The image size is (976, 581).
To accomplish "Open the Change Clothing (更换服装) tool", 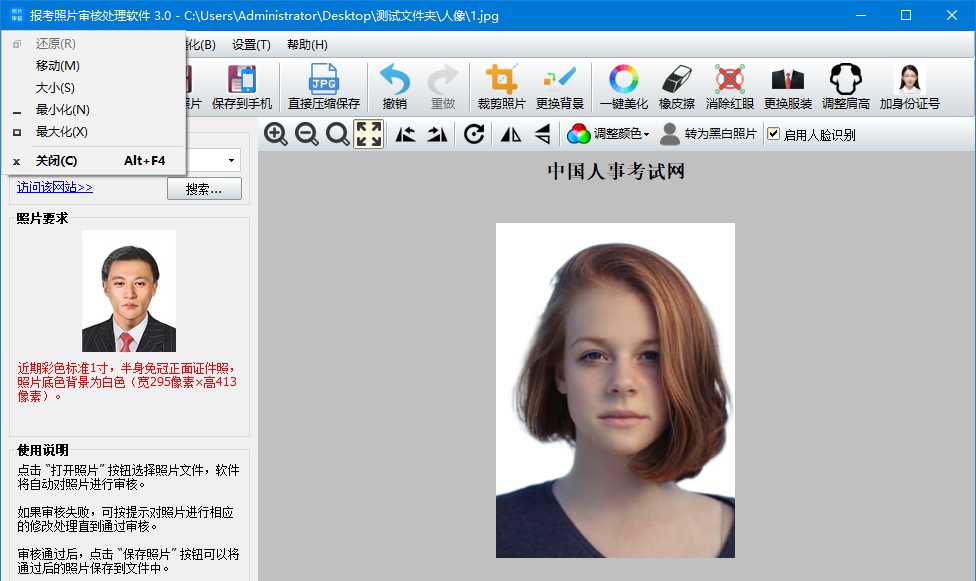I will click(787, 87).
